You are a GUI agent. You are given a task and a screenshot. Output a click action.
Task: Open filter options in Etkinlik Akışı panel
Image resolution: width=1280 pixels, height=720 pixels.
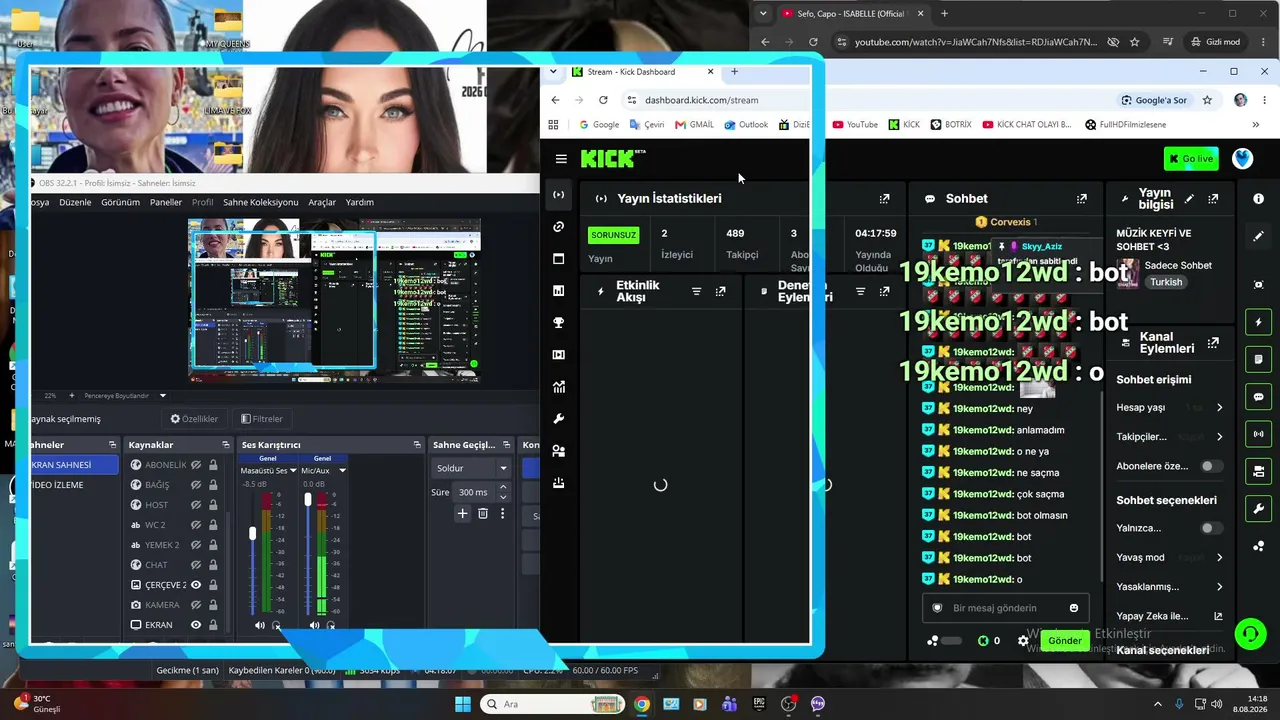coord(697,291)
